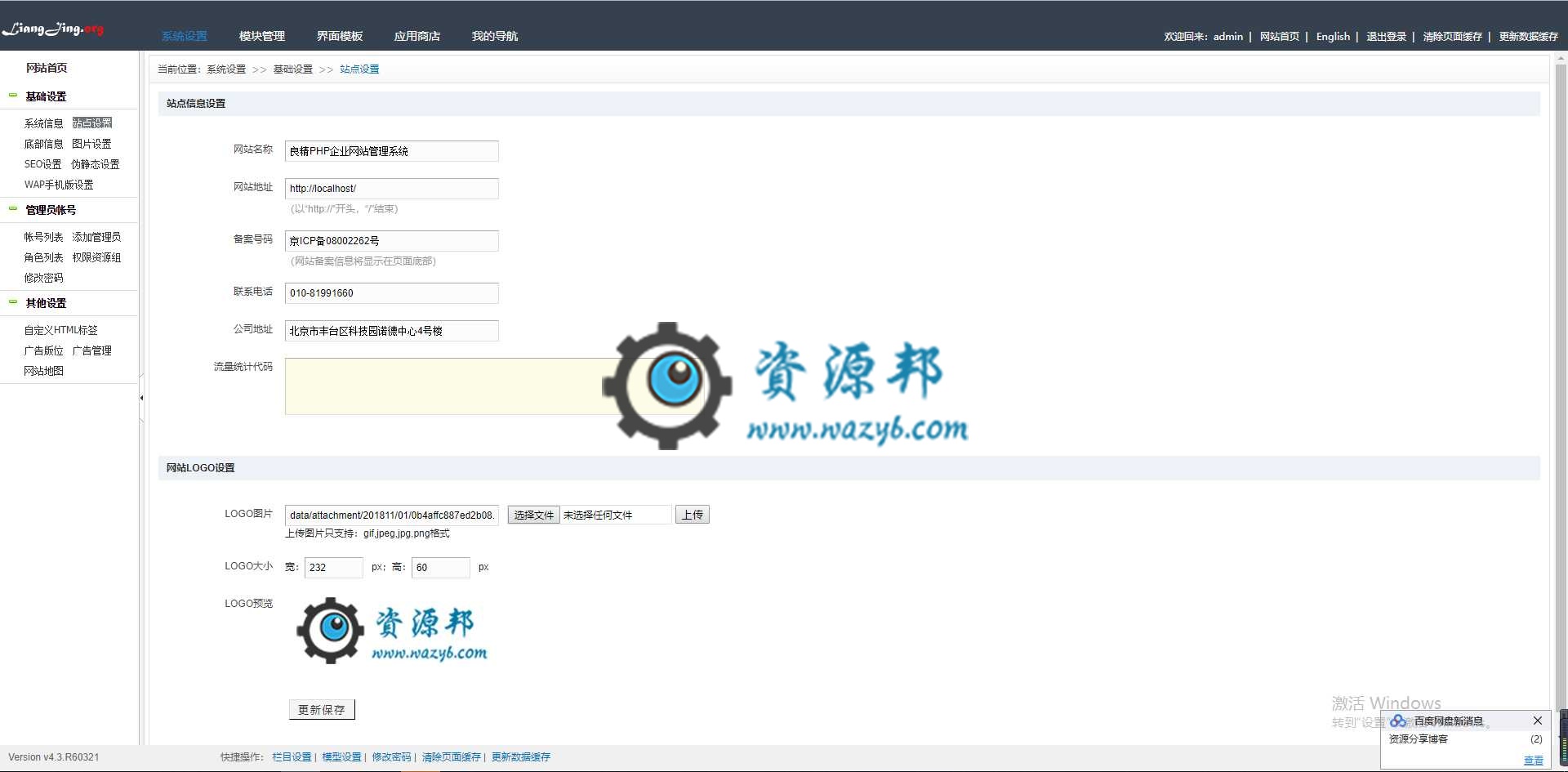The image size is (1568, 772).
Task: Click Version v4.3.R60321 text
Action: tap(54, 757)
